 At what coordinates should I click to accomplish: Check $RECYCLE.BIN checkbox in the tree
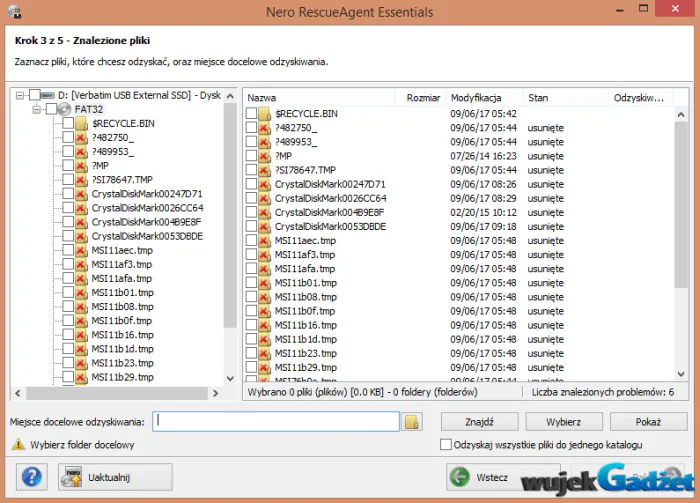click(x=68, y=123)
